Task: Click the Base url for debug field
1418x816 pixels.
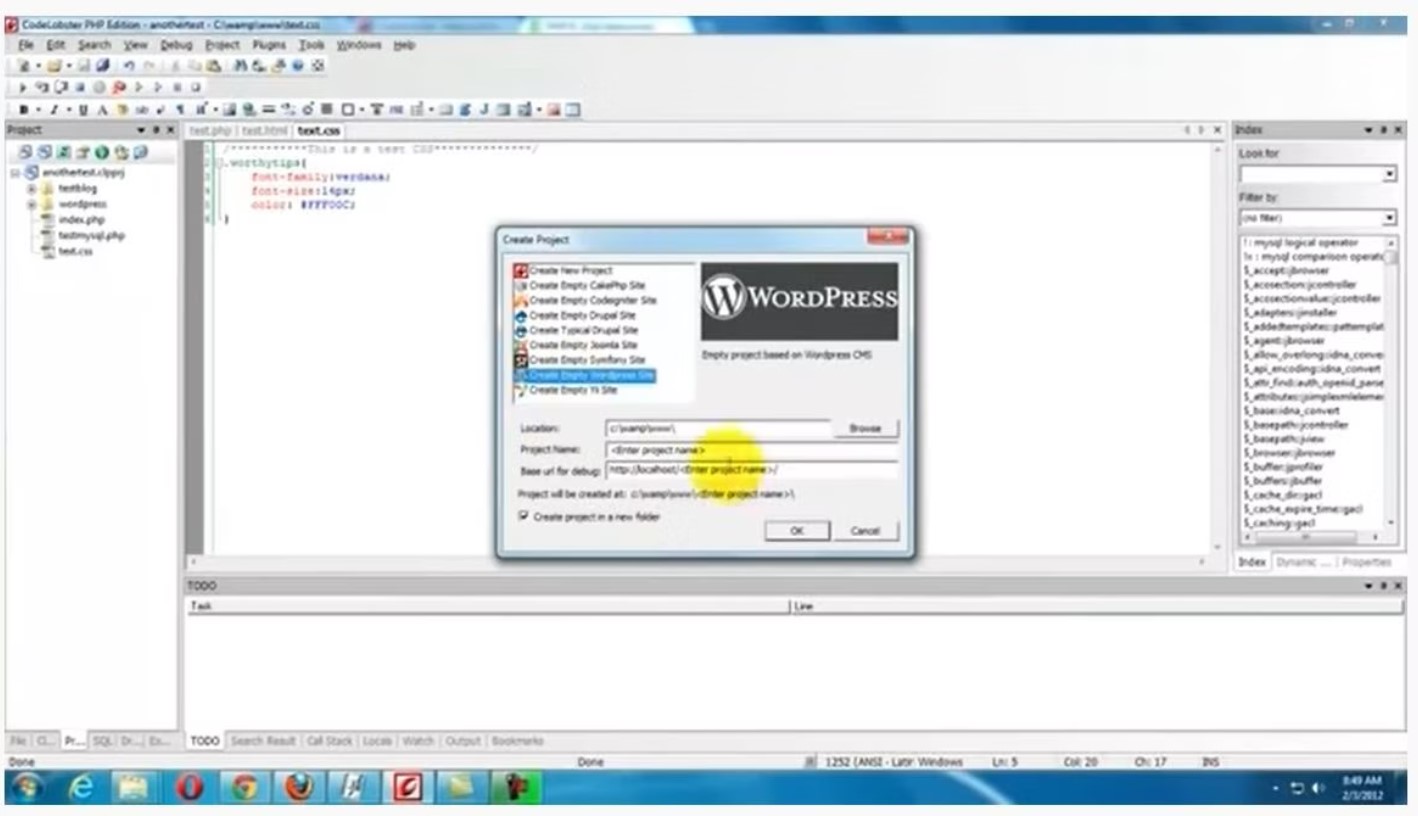Action: pos(751,470)
